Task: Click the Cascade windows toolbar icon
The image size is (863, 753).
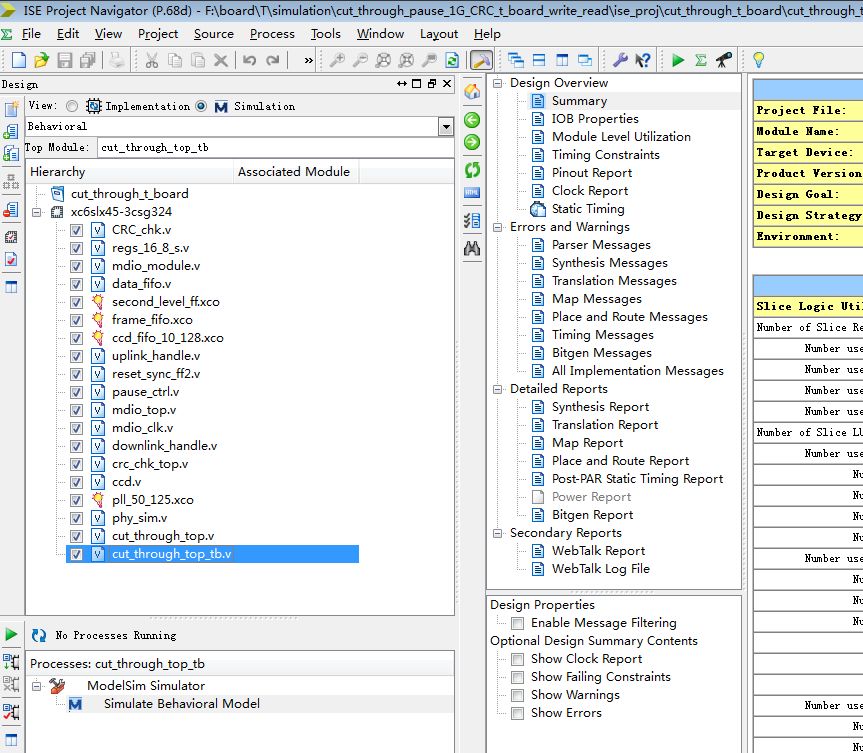Action: click(x=516, y=60)
